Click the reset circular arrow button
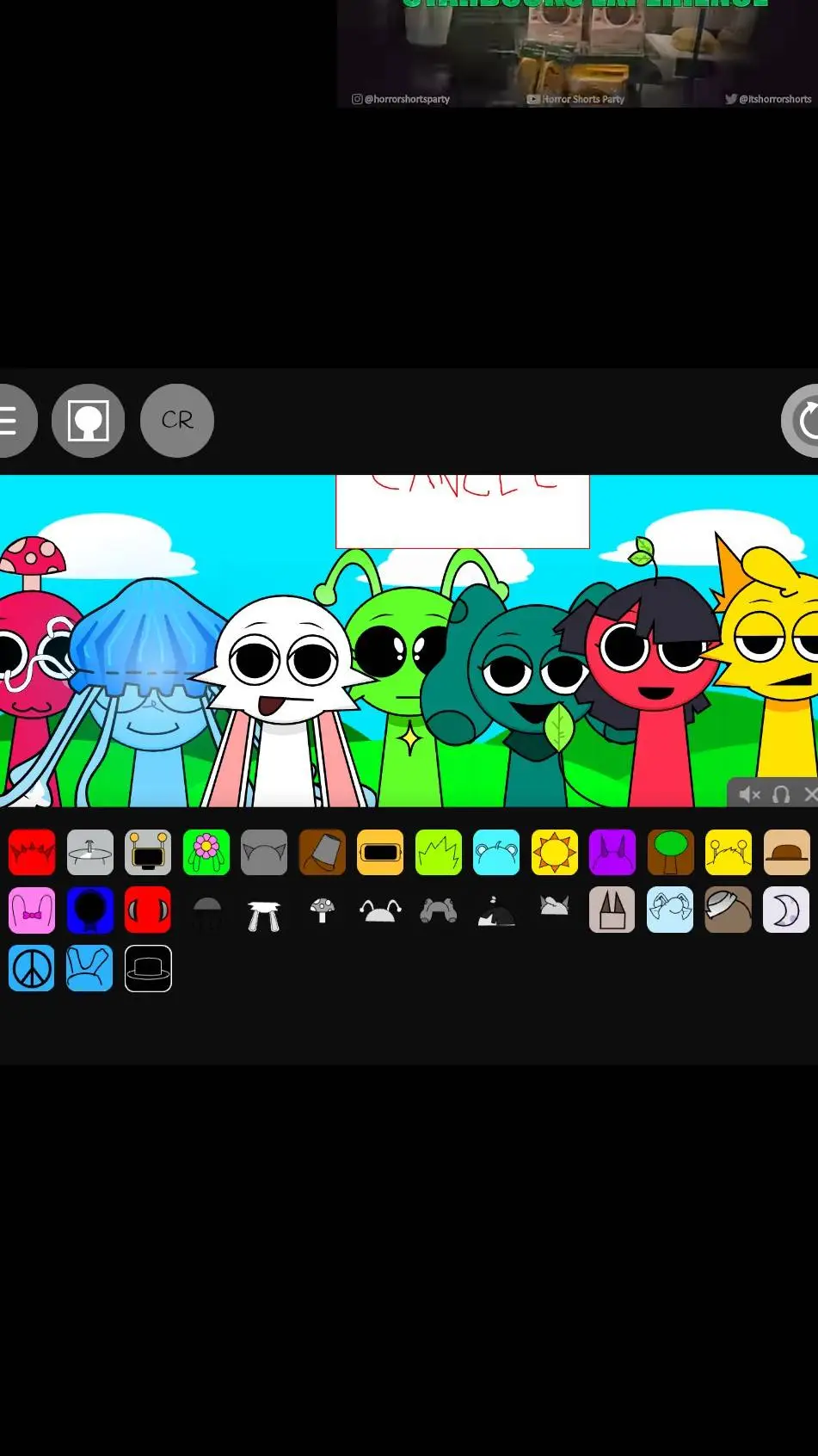This screenshot has height=1456, width=818. tap(806, 421)
